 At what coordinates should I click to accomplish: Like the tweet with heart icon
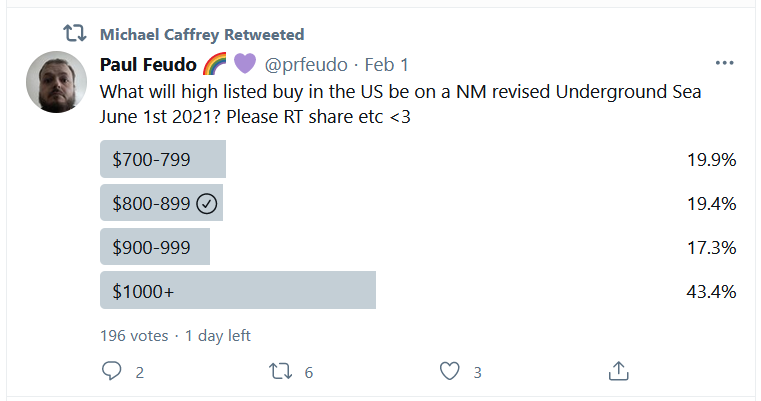(449, 371)
